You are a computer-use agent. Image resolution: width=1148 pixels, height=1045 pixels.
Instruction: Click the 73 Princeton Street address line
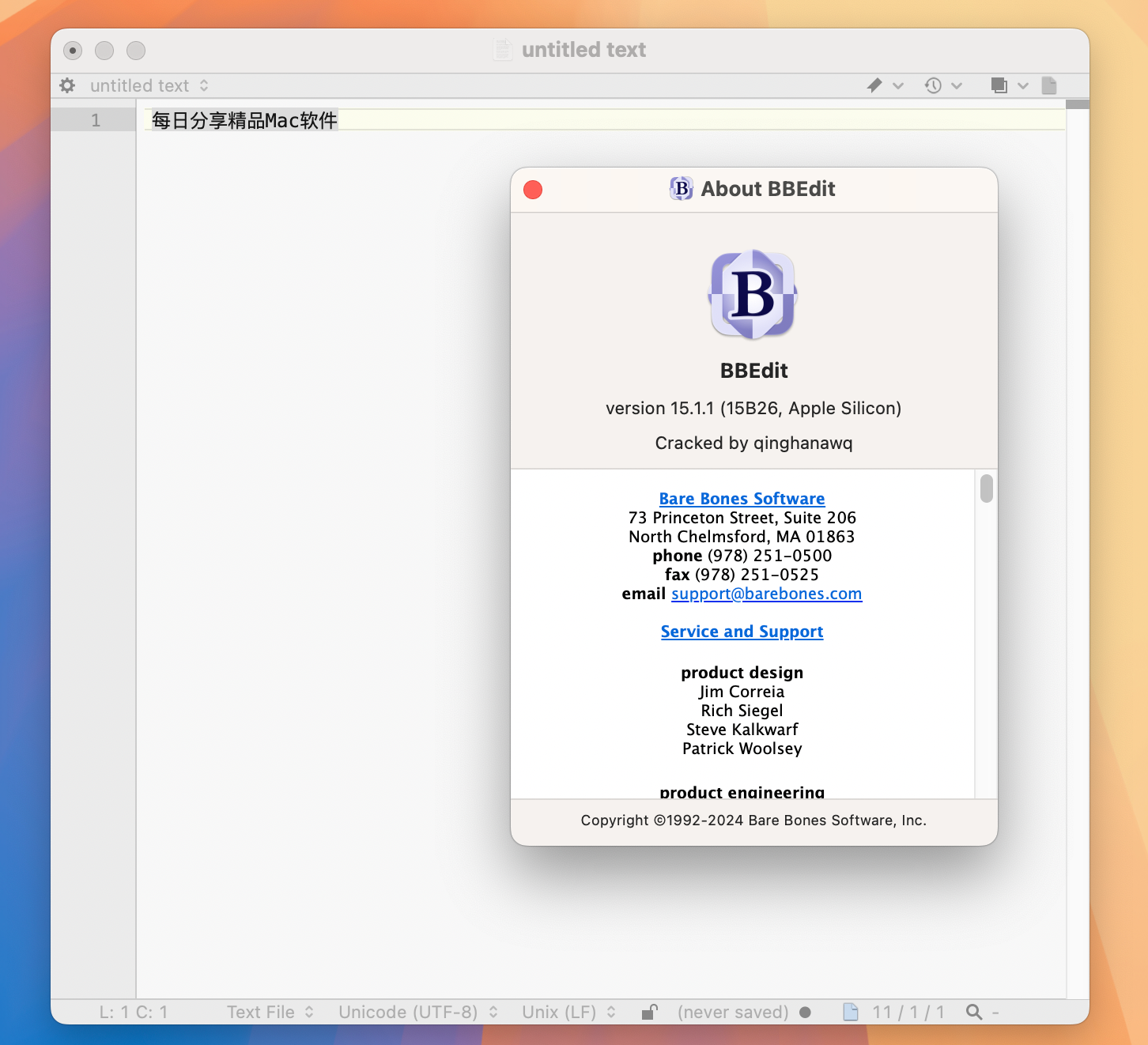click(742, 518)
